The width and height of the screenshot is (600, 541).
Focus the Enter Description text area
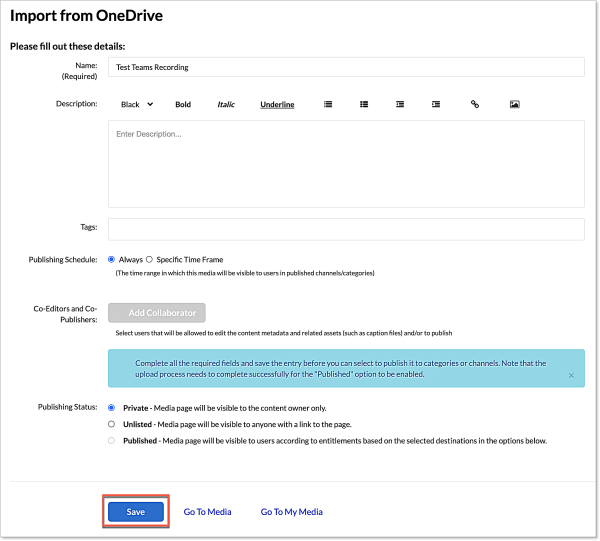tap(346, 164)
